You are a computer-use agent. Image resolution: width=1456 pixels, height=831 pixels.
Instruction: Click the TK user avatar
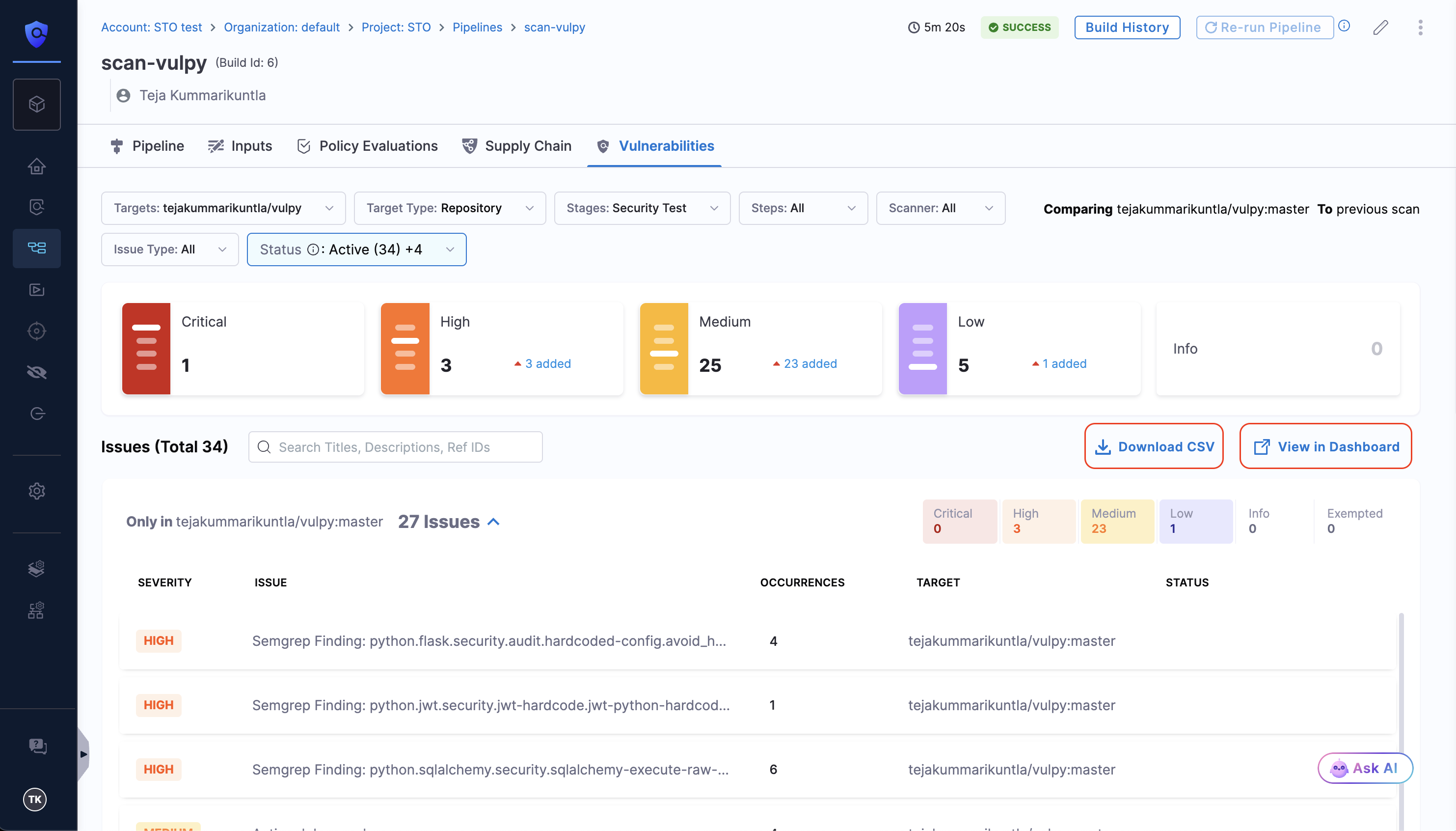click(35, 799)
